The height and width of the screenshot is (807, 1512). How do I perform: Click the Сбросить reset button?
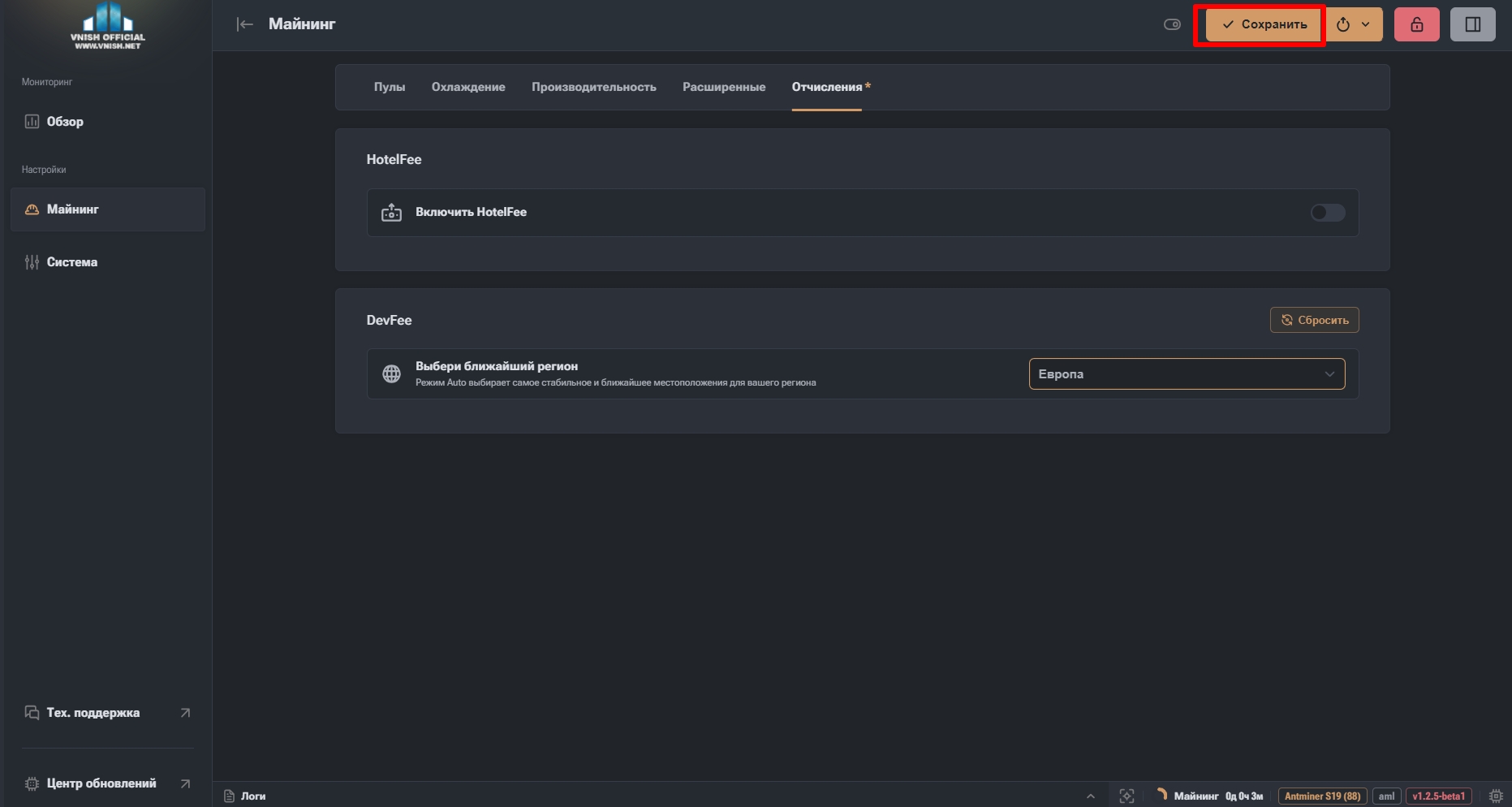pos(1315,320)
